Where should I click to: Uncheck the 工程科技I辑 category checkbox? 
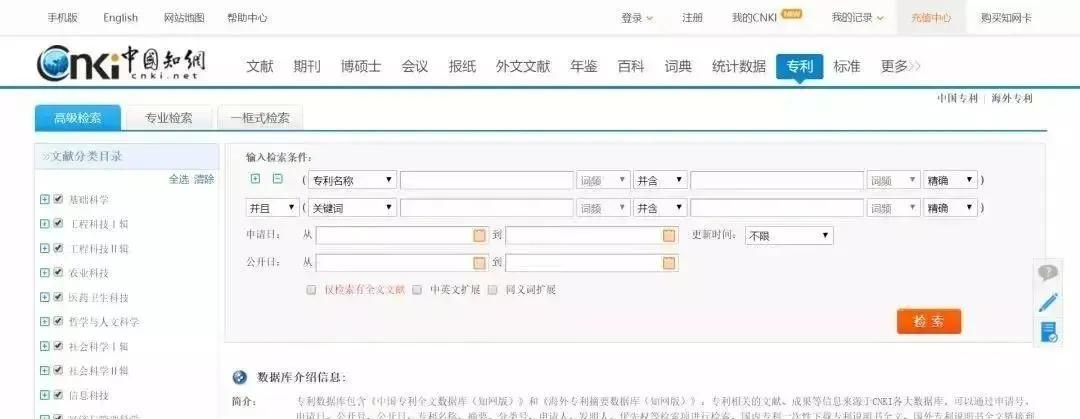click(x=59, y=223)
